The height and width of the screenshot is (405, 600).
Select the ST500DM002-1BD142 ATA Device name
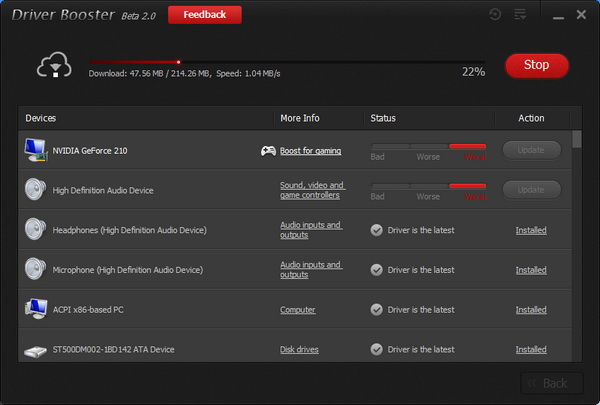click(113, 349)
